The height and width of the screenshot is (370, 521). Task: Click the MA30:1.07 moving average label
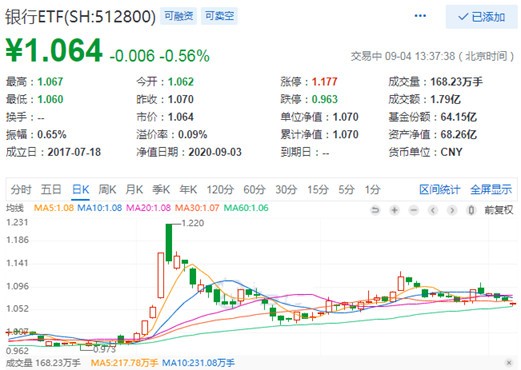[197, 208]
